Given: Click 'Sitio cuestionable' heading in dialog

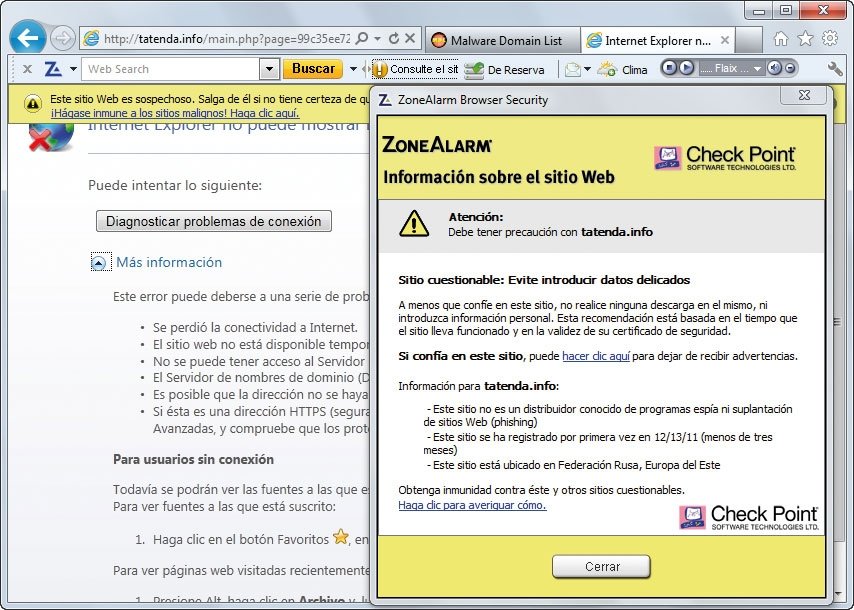Looking at the screenshot, I should [544, 280].
